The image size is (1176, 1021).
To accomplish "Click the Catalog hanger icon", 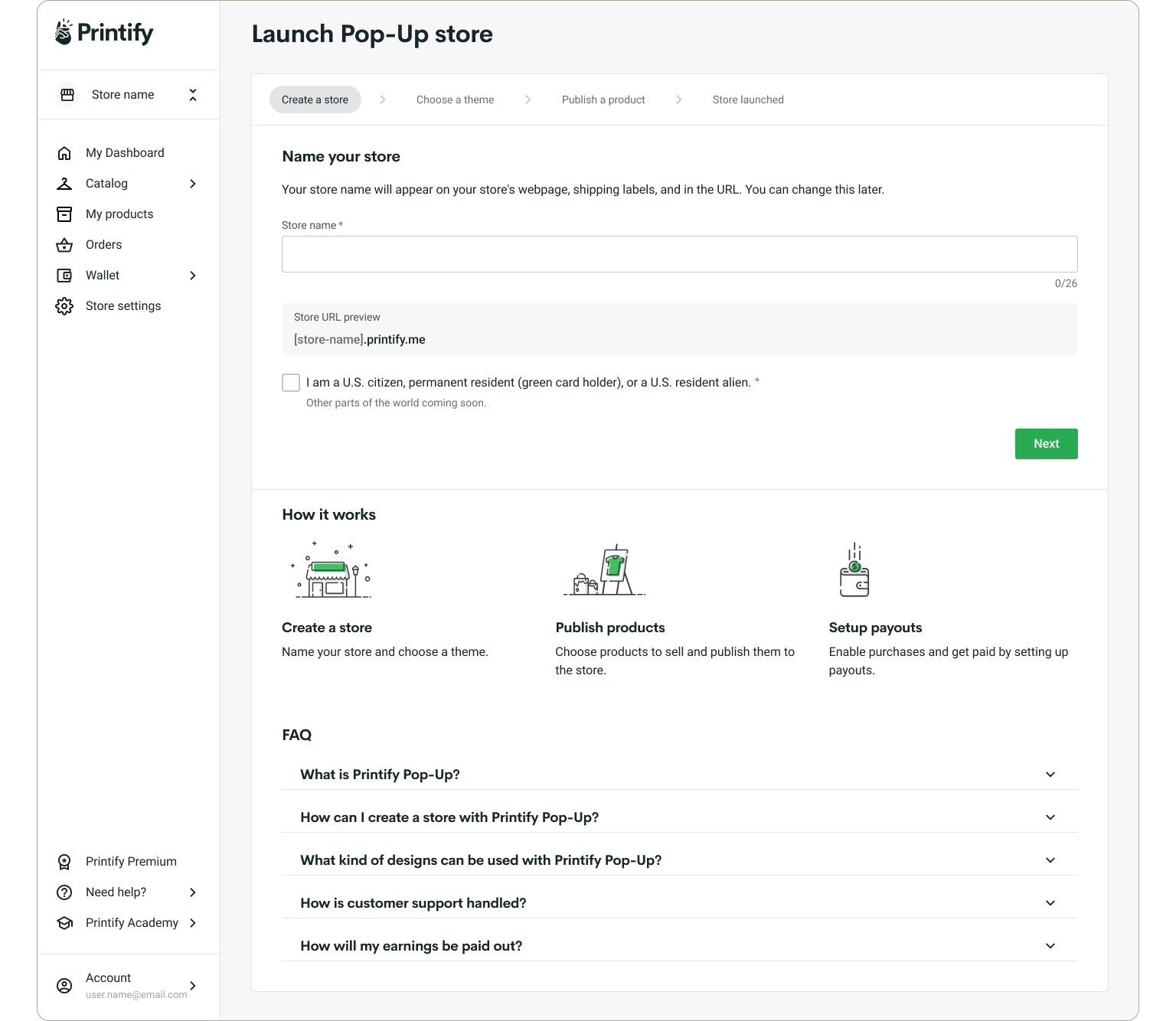I will (64, 184).
